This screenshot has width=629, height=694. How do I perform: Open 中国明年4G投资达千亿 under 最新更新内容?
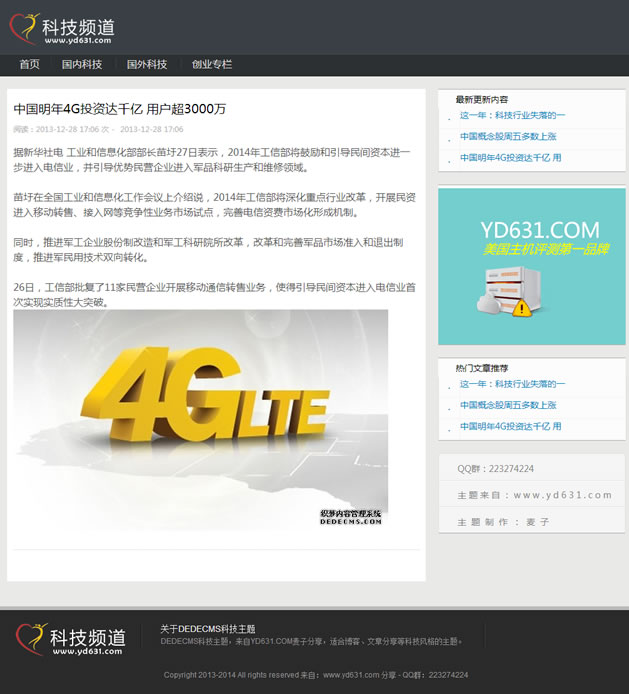tap(510, 158)
